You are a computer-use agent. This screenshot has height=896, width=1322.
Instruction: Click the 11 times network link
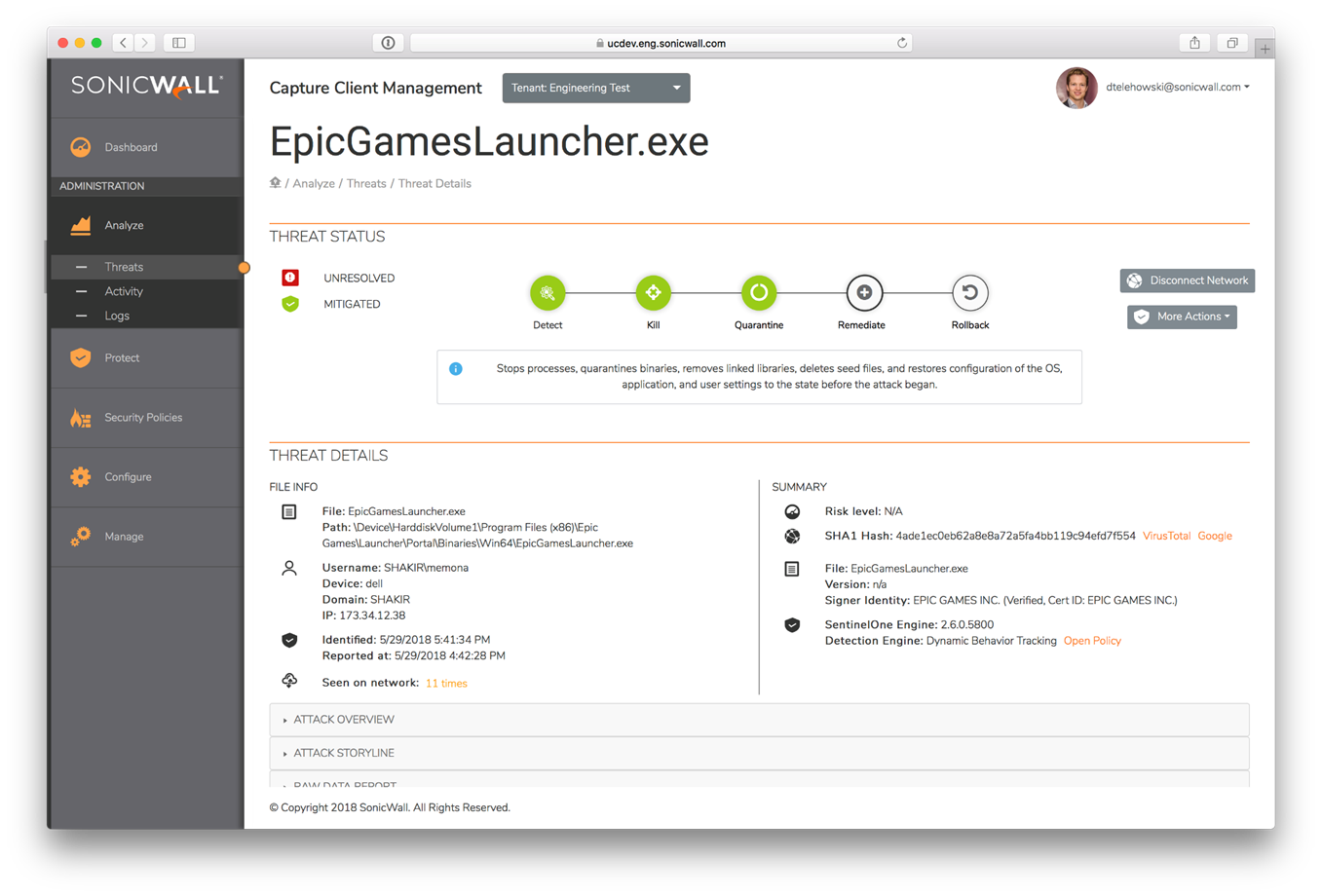[446, 683]
